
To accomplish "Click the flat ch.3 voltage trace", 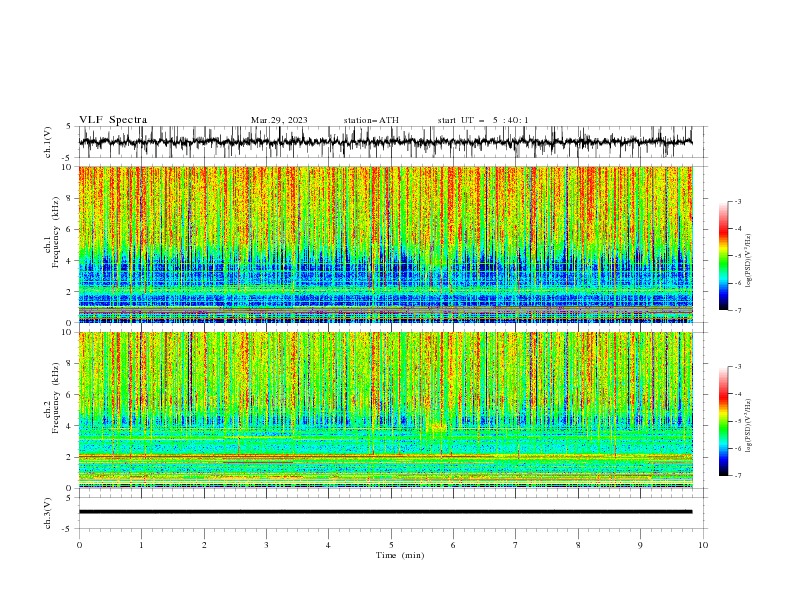I will tap(385, 512).
